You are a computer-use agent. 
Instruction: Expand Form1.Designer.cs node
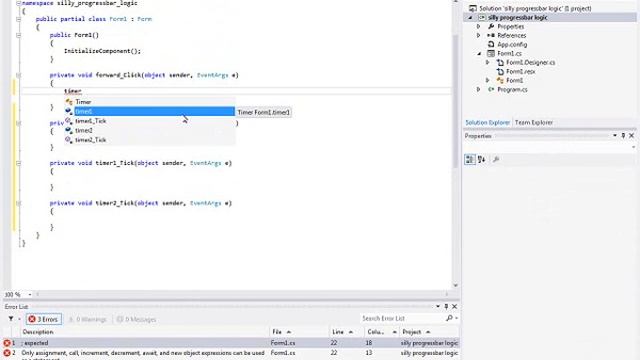click(488, 62)
